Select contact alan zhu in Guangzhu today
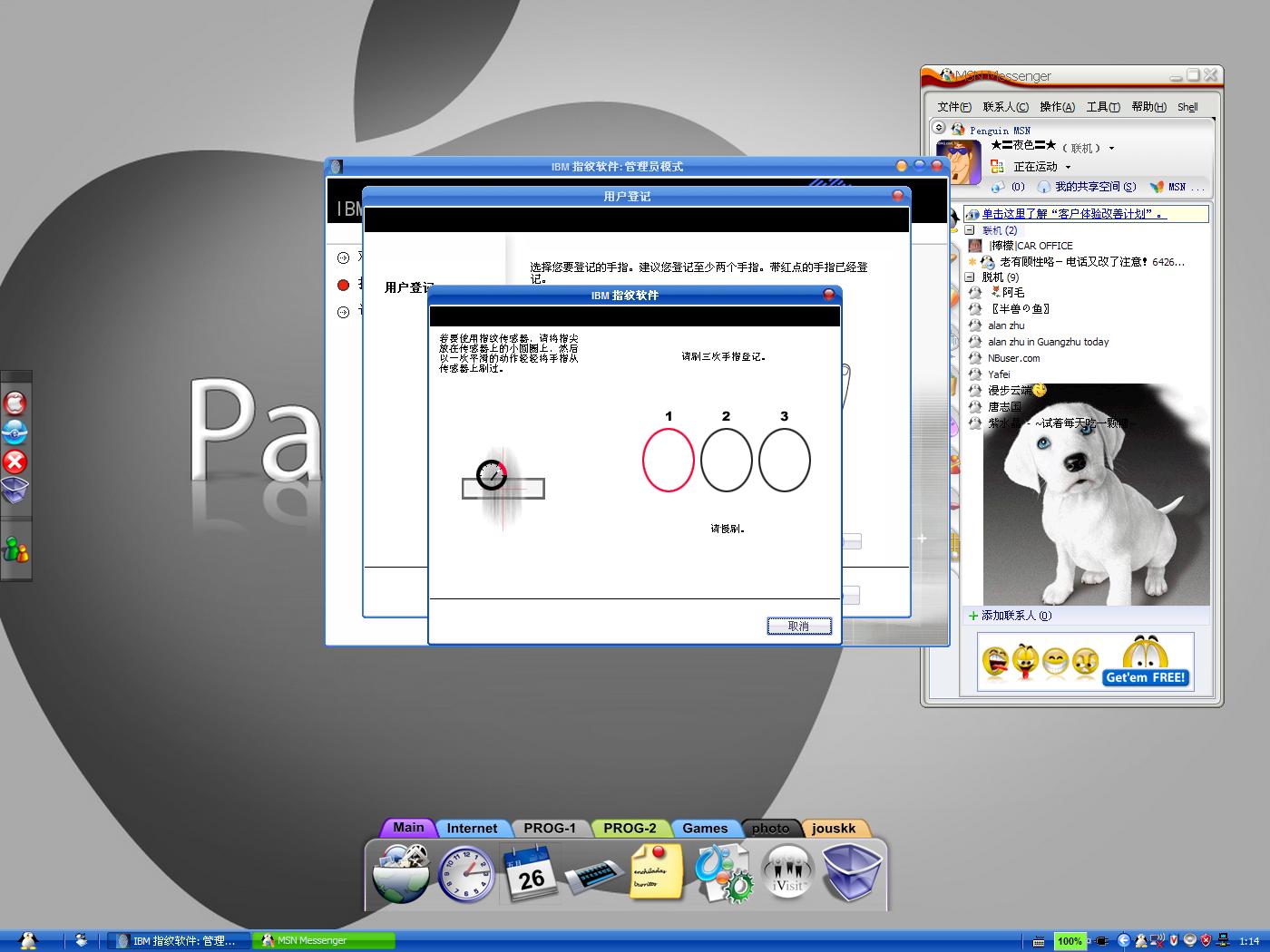The image size is (1270, 952). [1048, 342]
